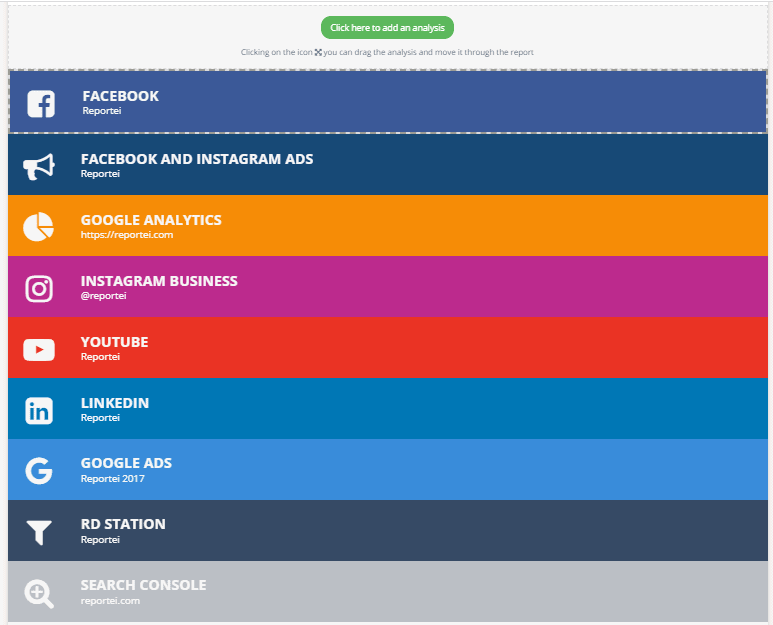Click the drag-analysis hint text

pos(387,52)
